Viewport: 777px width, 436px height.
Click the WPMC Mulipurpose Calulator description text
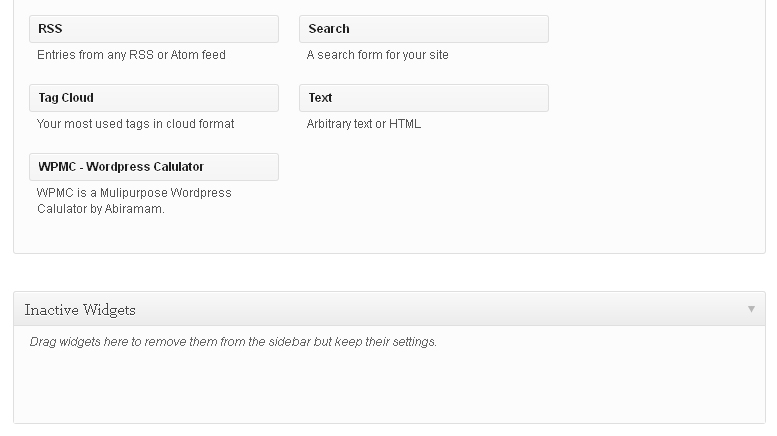pos(134,201)
